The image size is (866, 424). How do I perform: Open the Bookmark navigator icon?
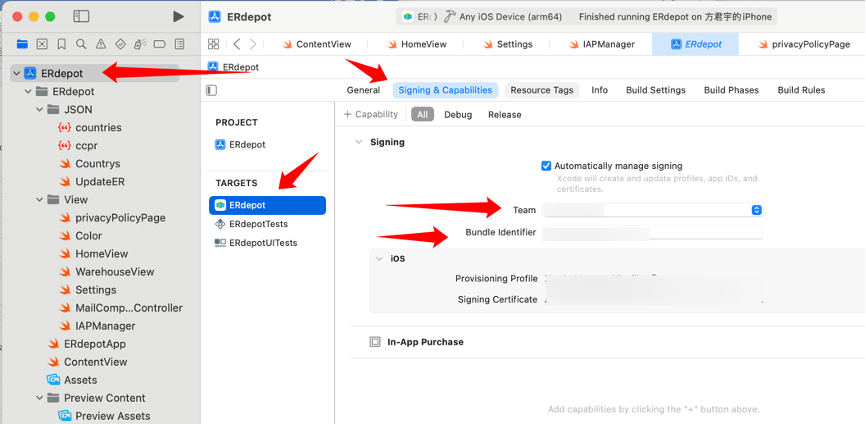62,44
